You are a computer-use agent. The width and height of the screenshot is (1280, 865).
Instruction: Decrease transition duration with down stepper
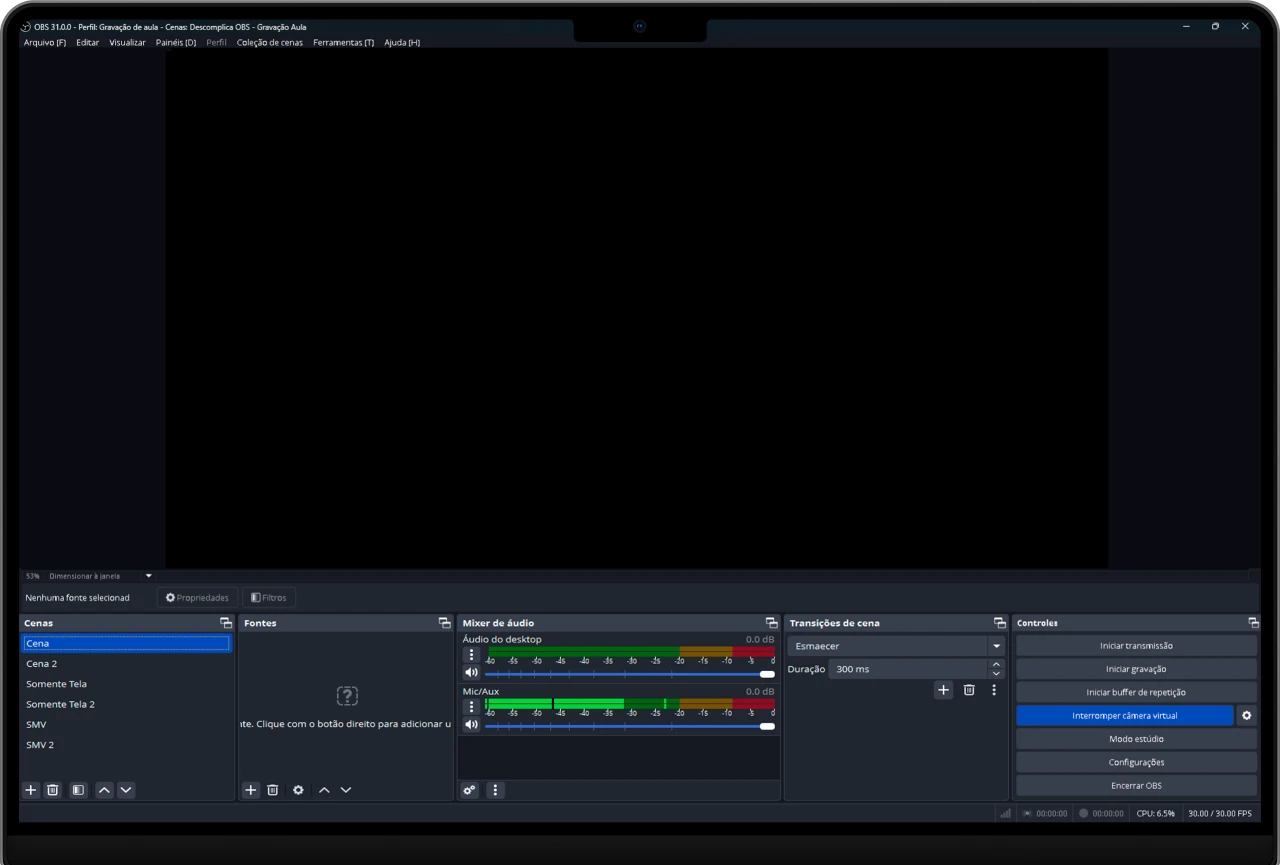996,674
